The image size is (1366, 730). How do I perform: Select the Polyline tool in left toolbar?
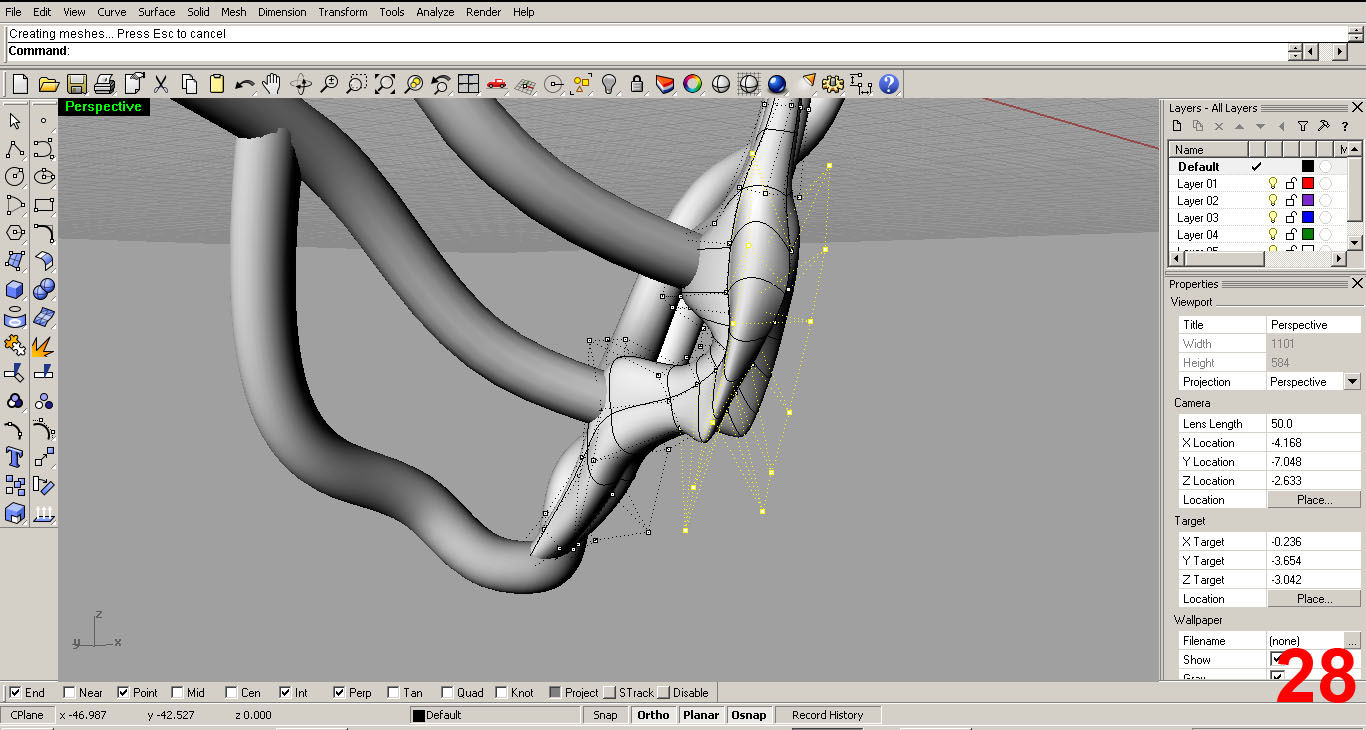15,149
